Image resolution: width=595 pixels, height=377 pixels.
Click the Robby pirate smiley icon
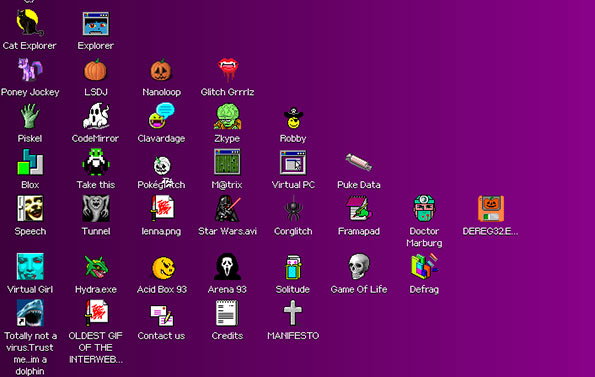[x=293, y=118]
